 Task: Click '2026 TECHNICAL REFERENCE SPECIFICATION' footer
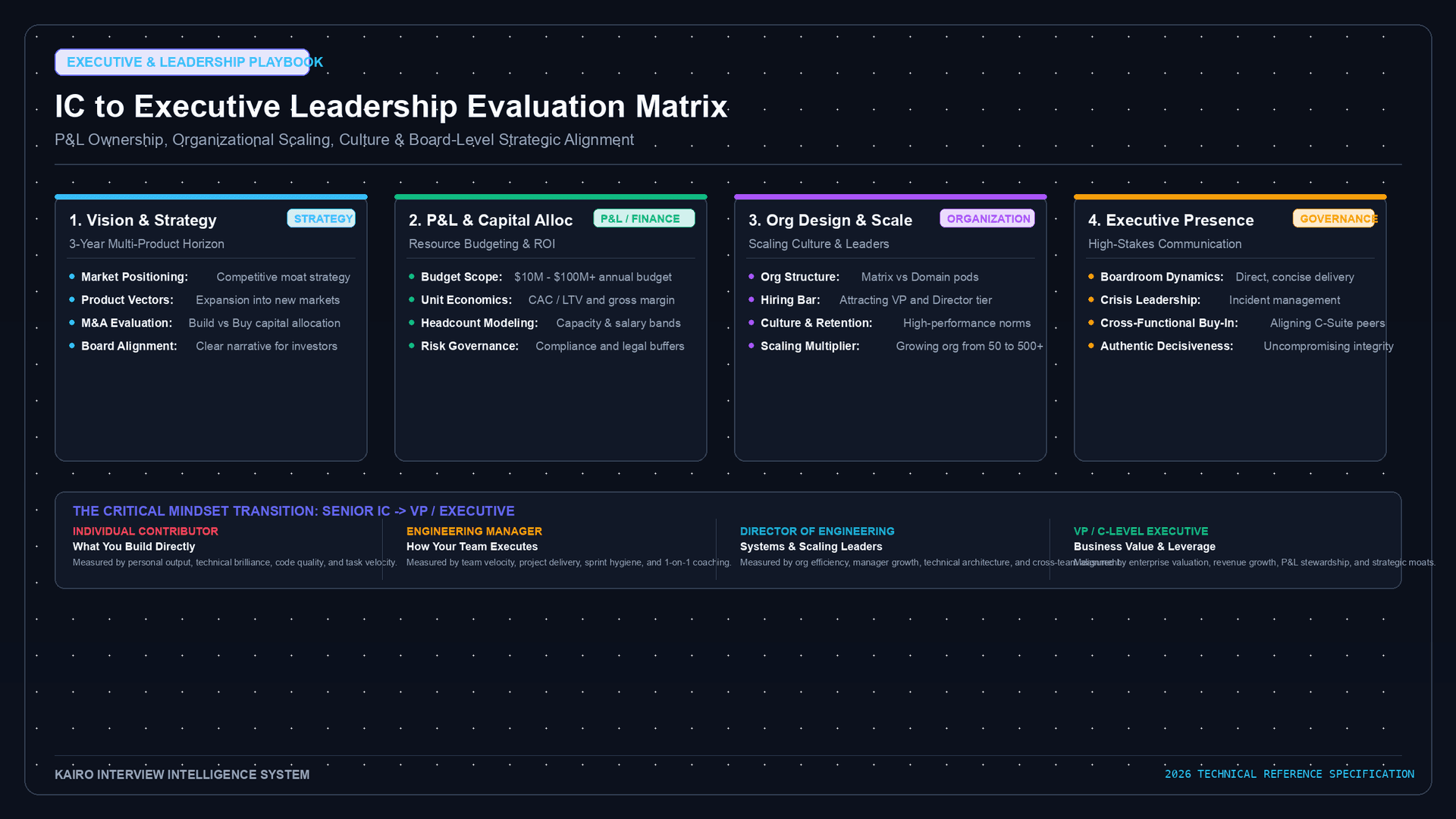1289,774
